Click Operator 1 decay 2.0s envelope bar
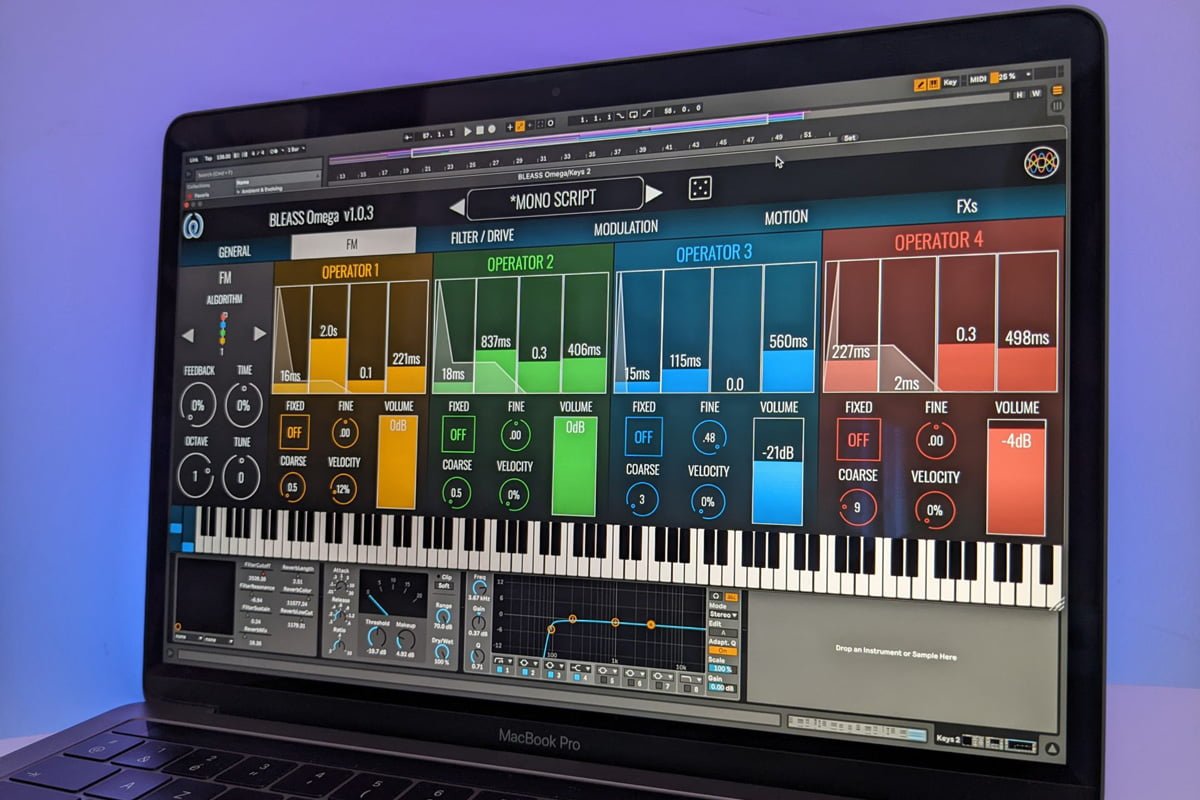 328,339
